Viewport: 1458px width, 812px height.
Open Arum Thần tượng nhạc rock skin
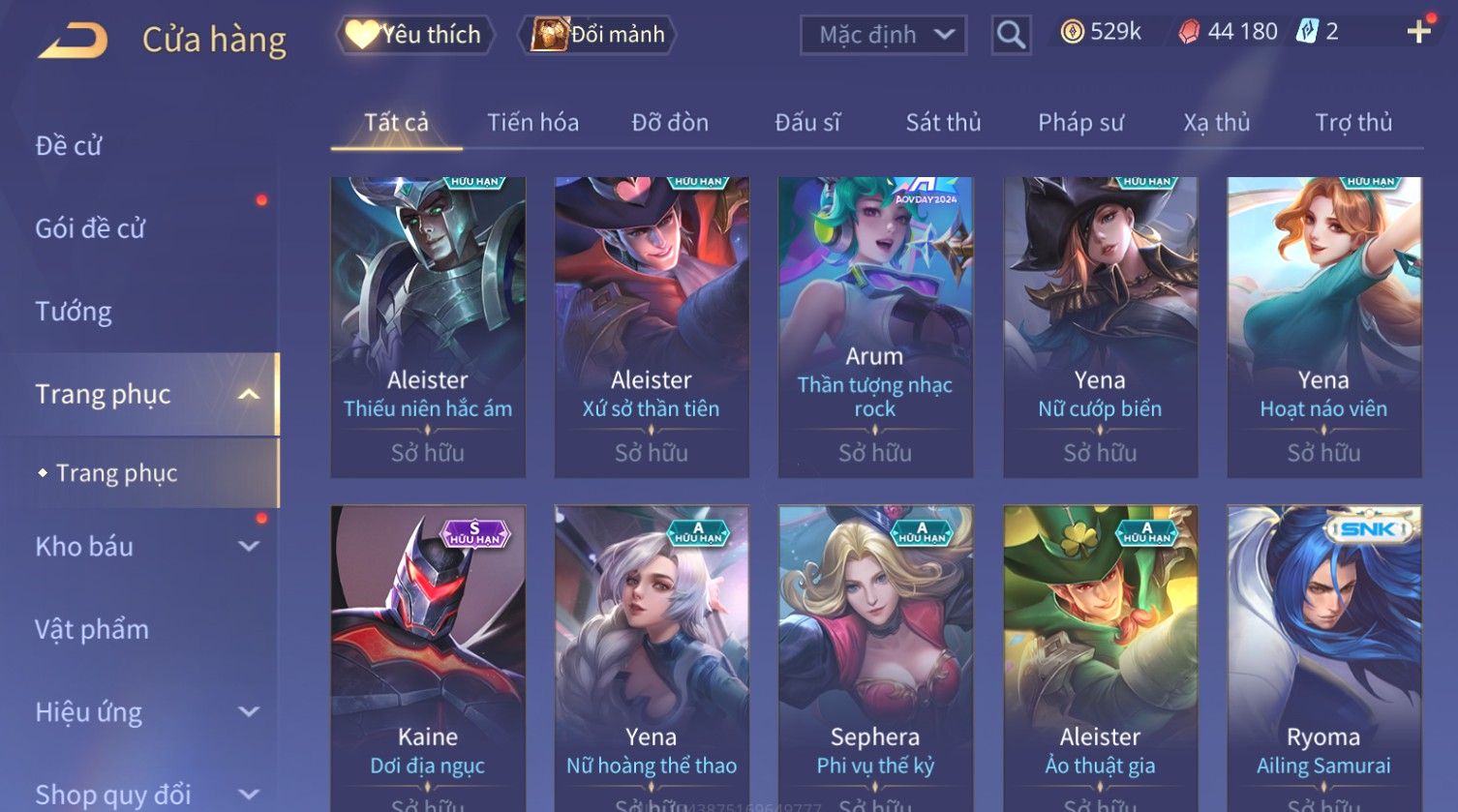coord(875,327)
